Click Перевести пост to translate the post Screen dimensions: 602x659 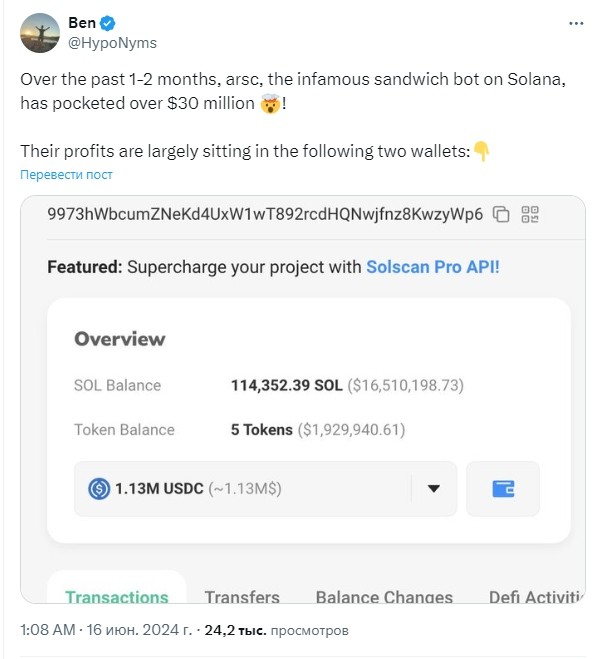(x=66, y=174)
